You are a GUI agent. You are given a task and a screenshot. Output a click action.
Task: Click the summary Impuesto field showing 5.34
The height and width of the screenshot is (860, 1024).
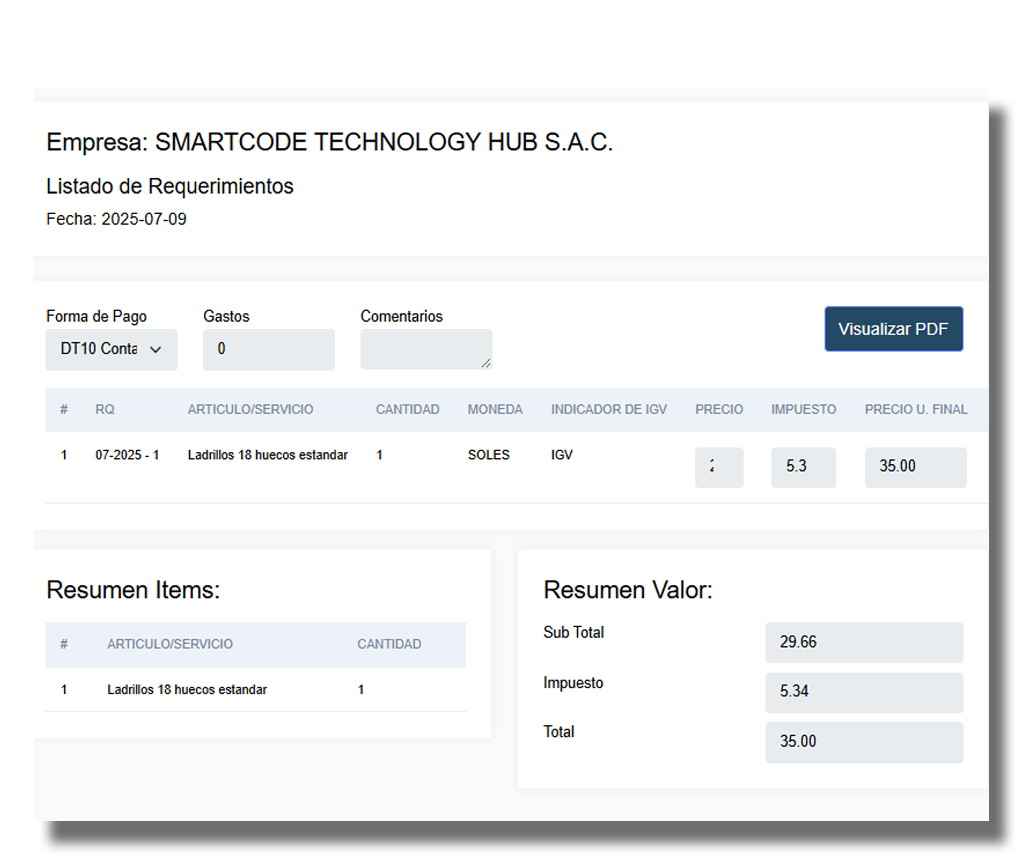[863, 692]
